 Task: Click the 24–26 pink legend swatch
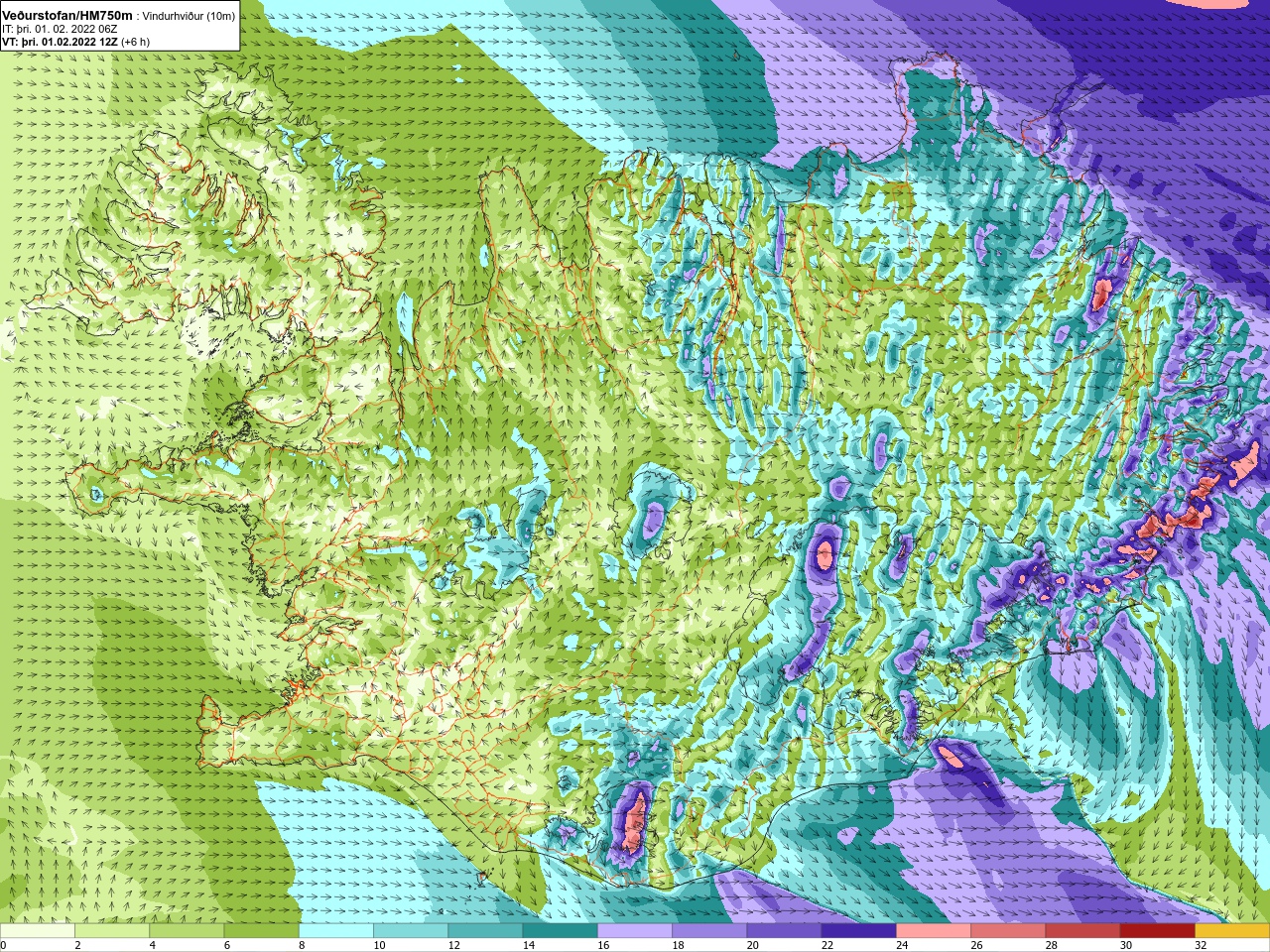tap(934, 931)
